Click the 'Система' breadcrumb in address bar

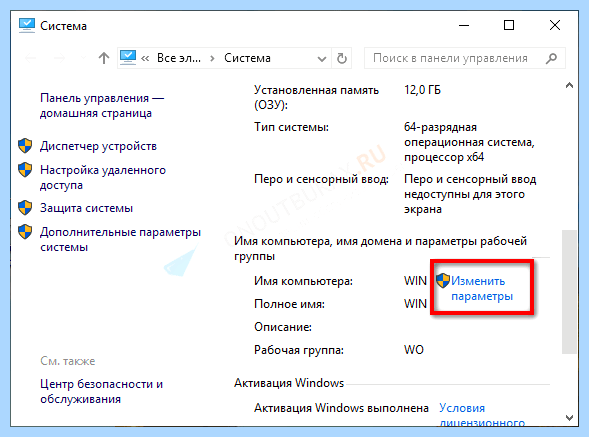[x=247, y=58]
